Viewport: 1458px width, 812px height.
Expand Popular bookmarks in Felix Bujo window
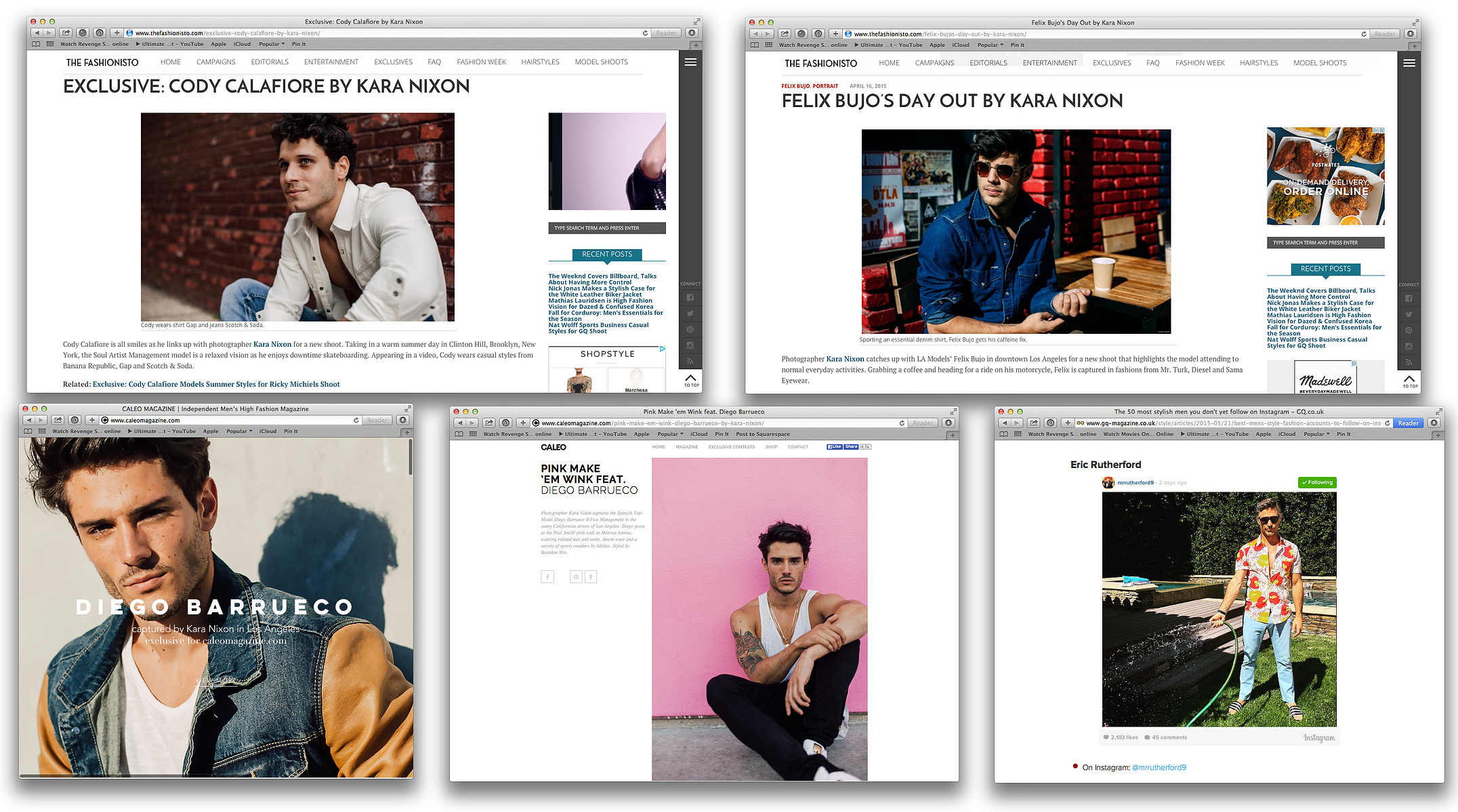click(991, 45)
